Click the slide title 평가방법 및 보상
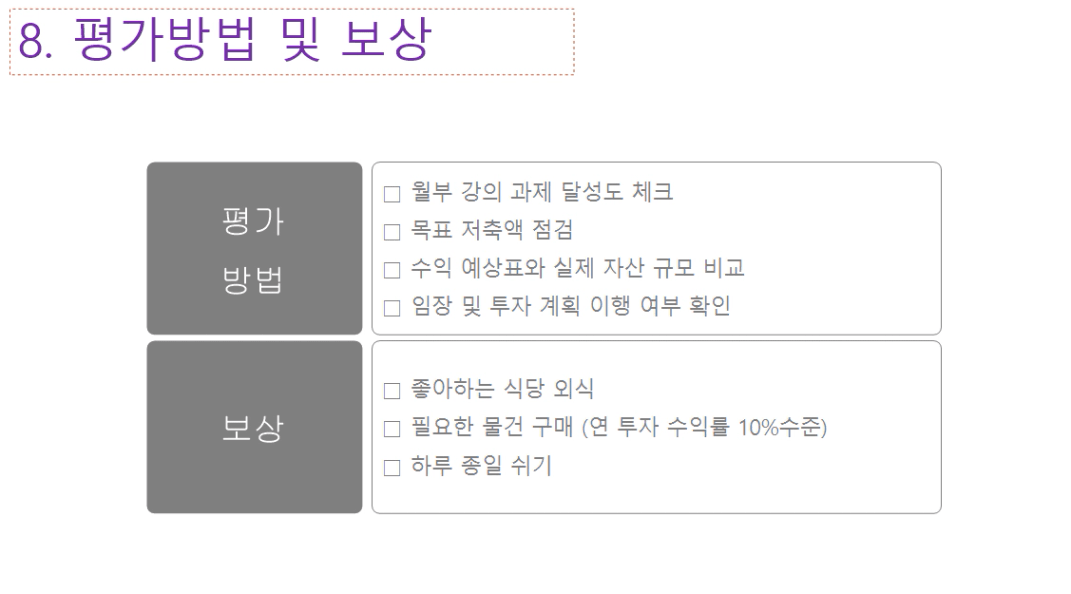 pyautogui.click(x=224, y=42)
